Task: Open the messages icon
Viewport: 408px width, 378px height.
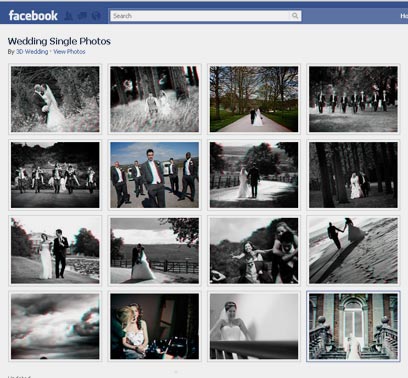Action: 82,16
